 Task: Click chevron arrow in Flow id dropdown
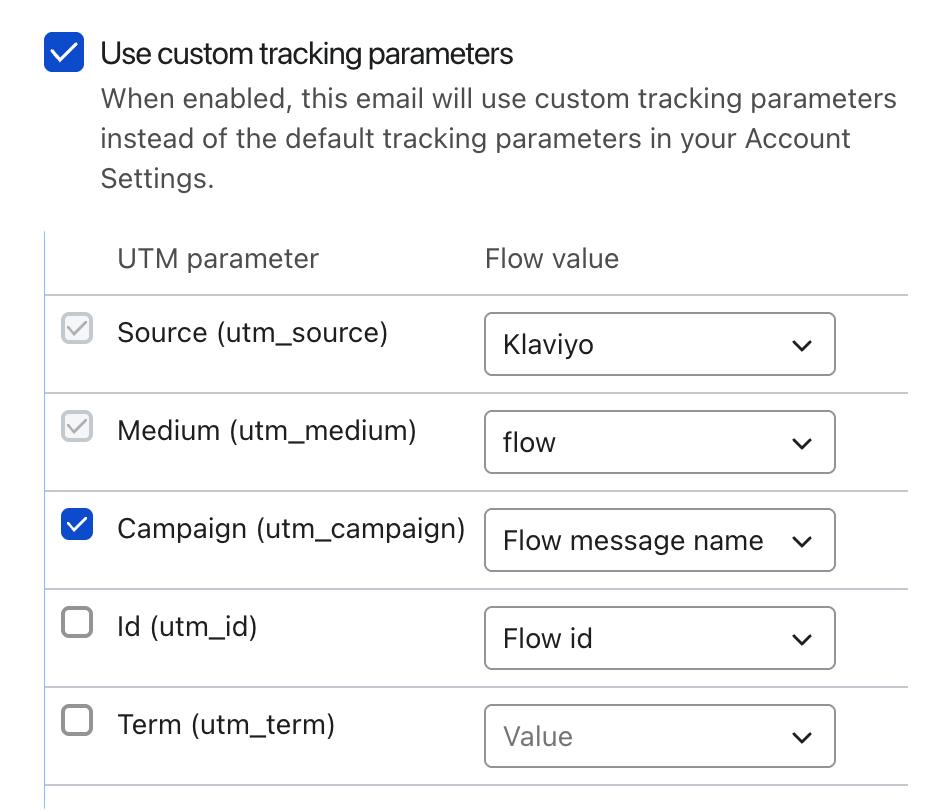tap(801, 640)
